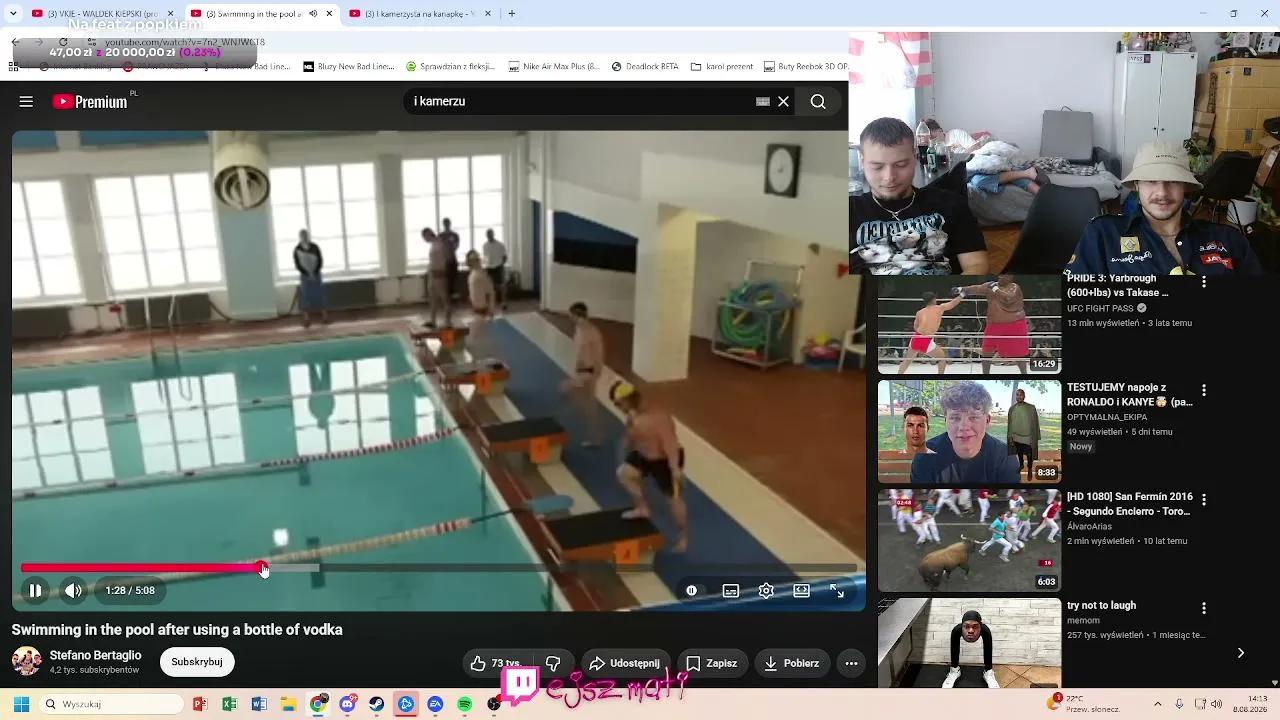
Task: Open Deadlock BETA bookmark
Action: 645,67
